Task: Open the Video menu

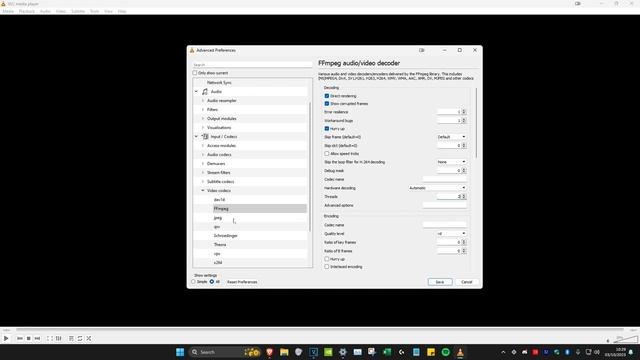Action: 61,11
